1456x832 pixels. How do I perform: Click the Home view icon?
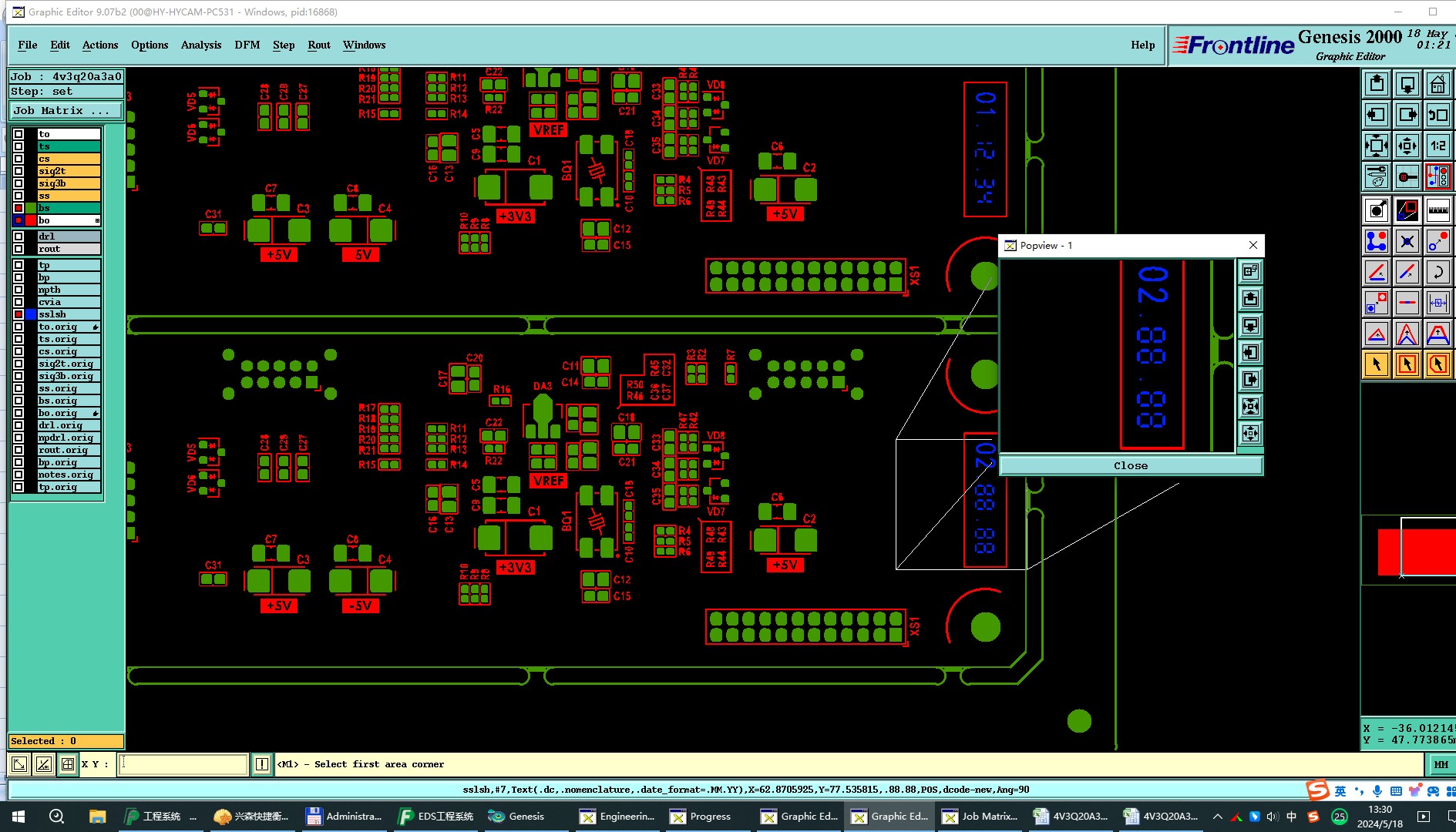click(x=1438, y=84)
